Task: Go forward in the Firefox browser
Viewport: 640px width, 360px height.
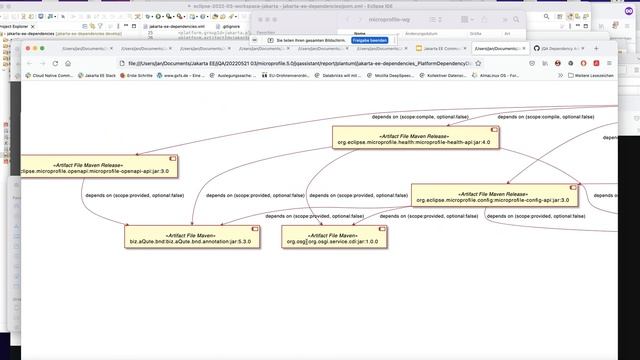Action: [x=42, y=64]
